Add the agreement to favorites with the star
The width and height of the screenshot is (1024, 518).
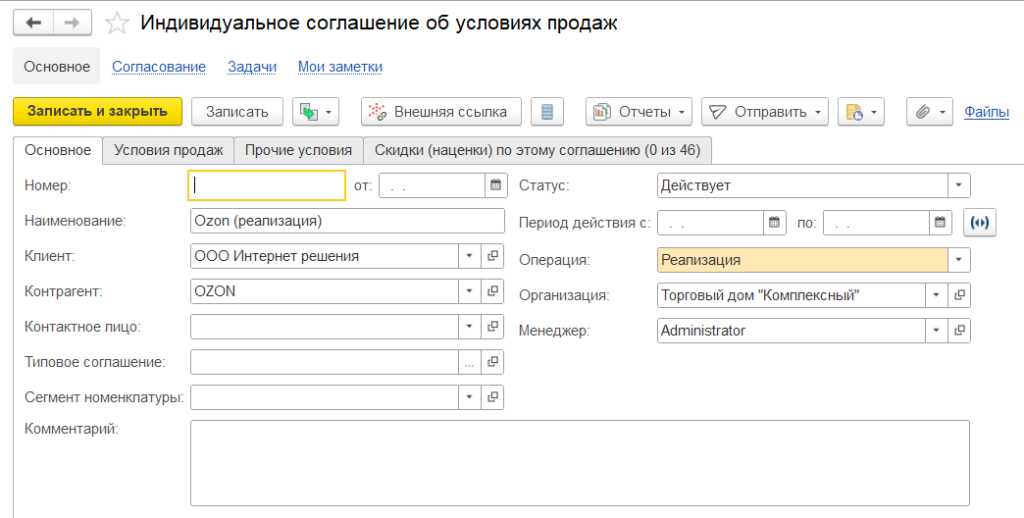click(x=118, y=23)
